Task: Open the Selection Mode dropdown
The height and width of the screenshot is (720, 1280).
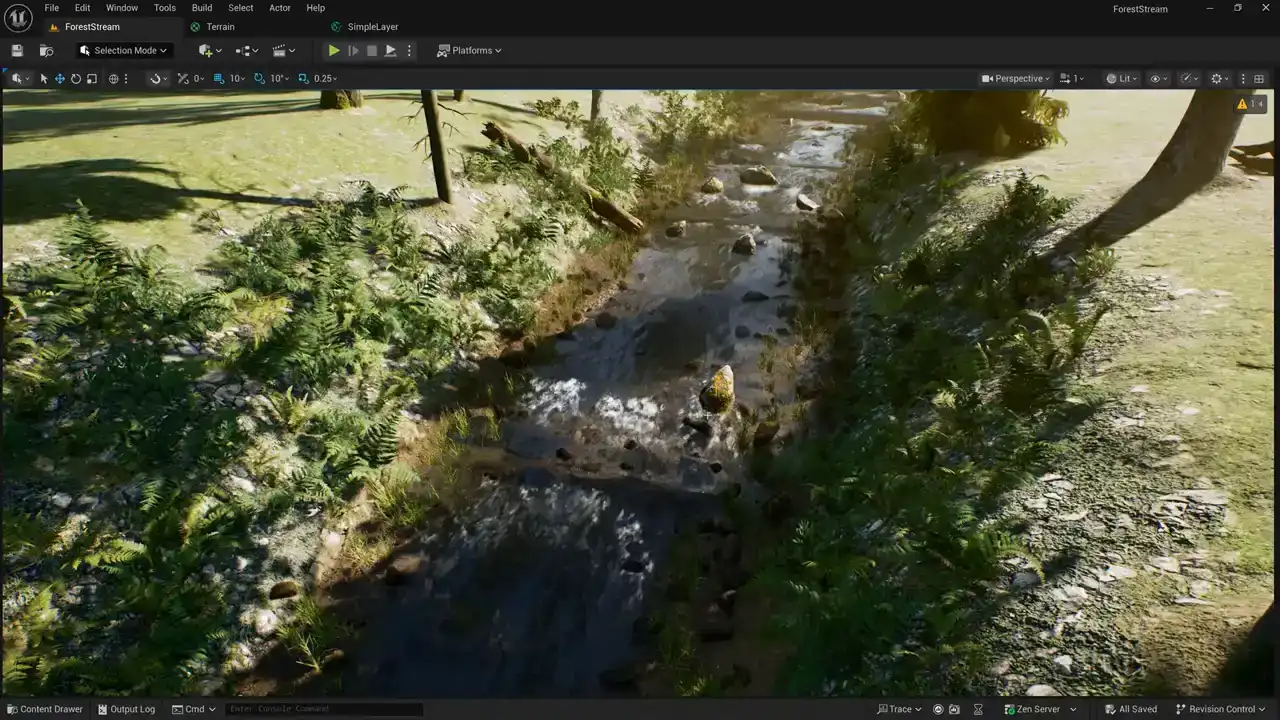Action: [x=124, y=51]
